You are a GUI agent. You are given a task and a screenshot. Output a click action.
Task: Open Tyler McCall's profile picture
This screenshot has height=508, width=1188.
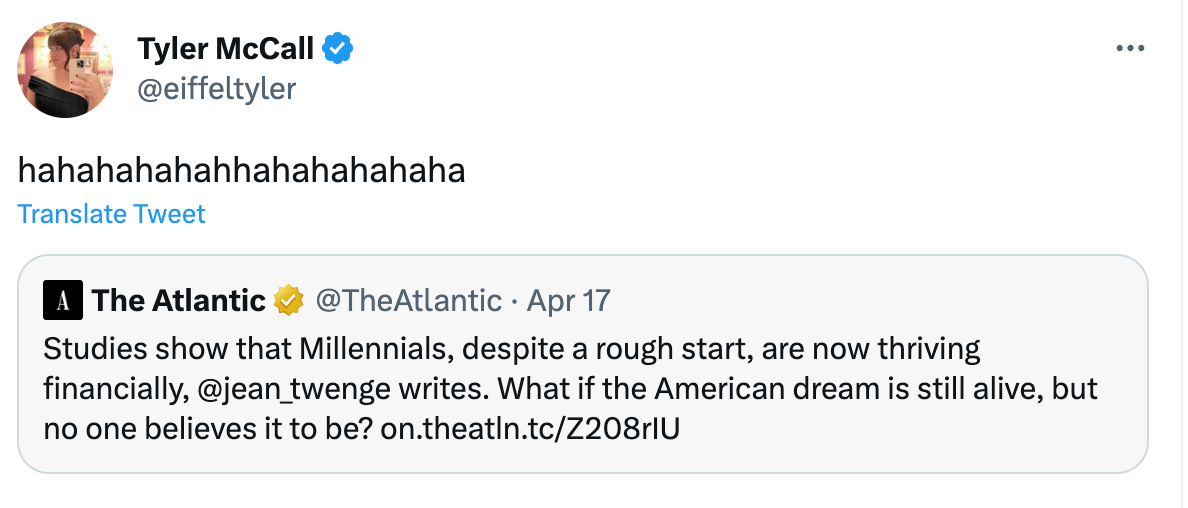pos(65,70)
